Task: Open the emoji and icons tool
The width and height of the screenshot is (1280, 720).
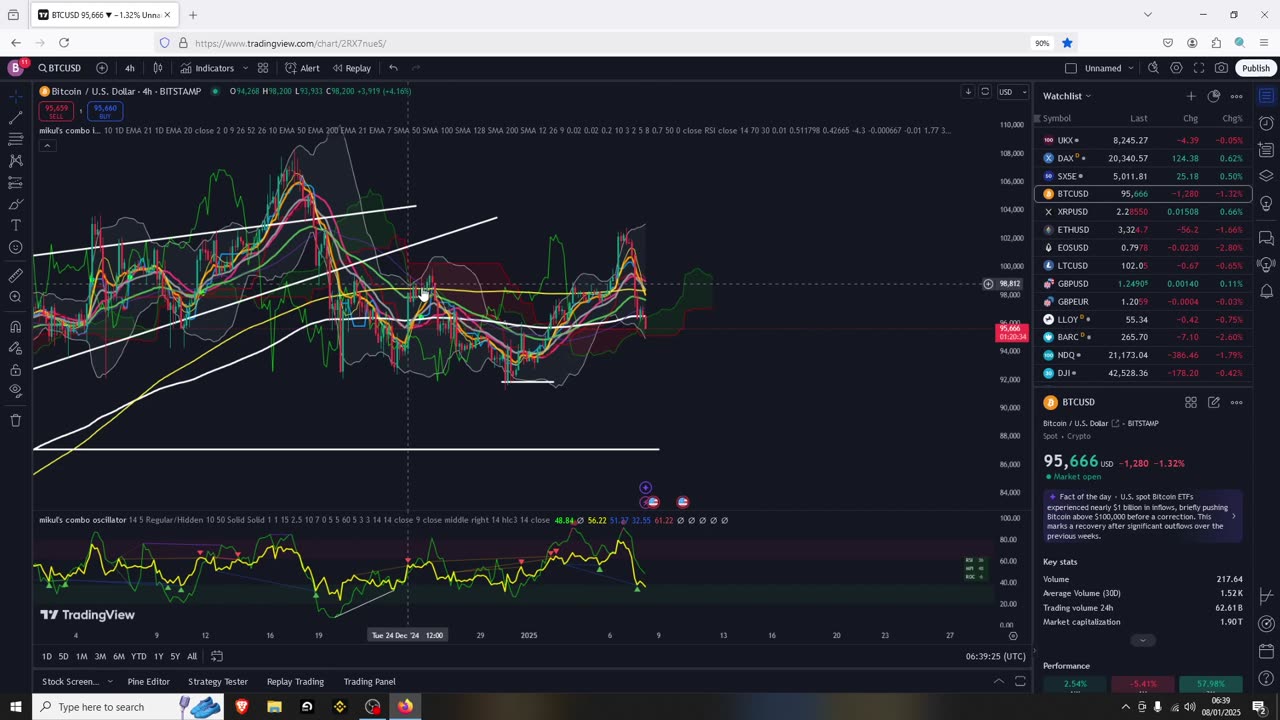Action: click(15, 247)
